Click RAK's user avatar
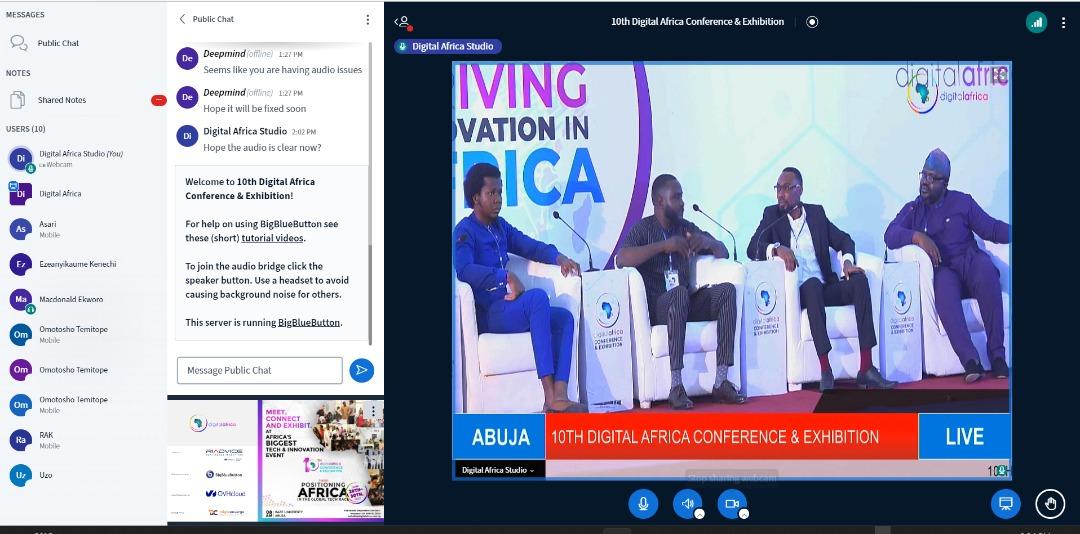 pyautogui.click(x=21, y=440)
